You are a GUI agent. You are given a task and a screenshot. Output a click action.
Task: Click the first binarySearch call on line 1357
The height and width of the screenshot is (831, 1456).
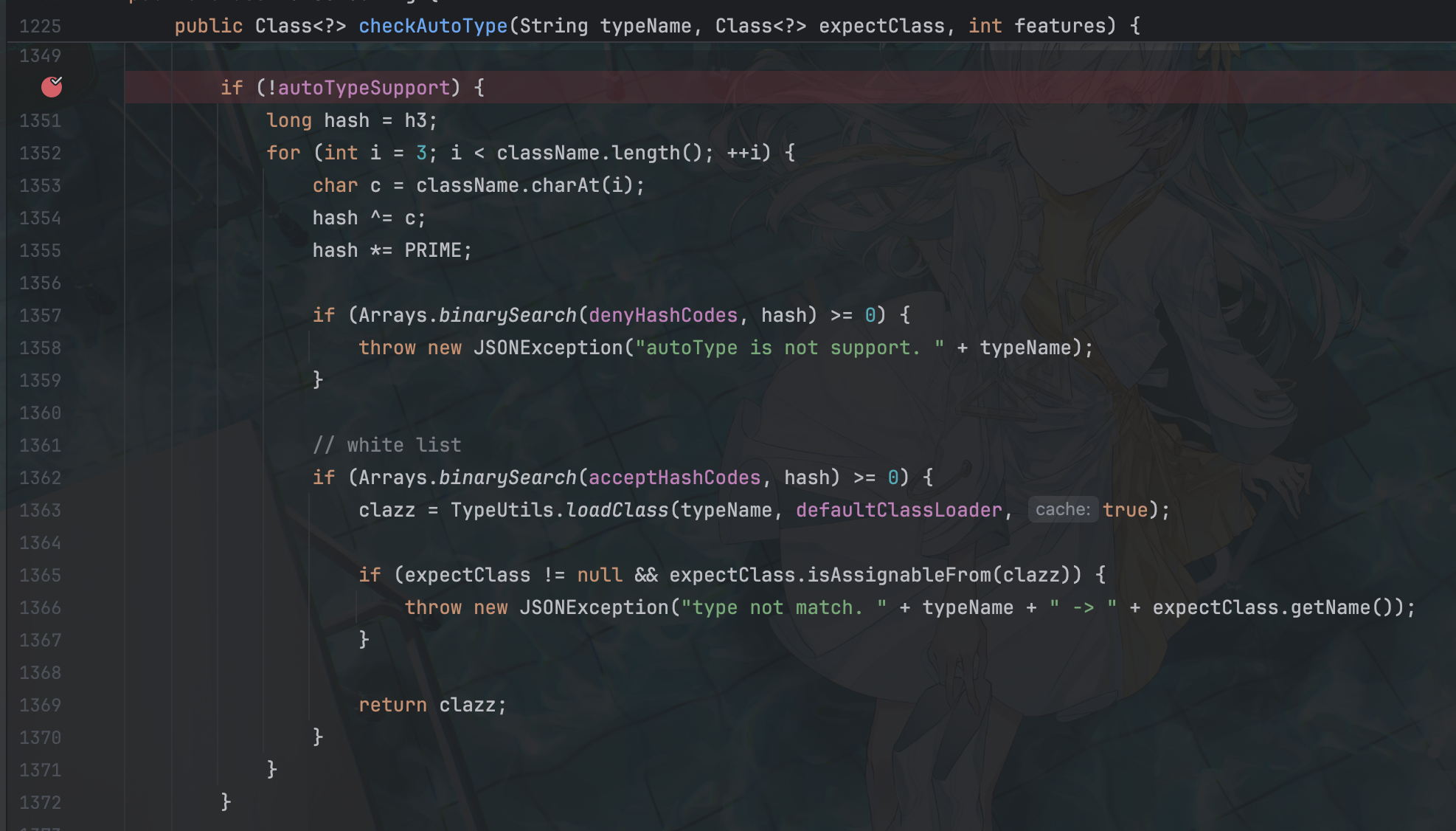point(507,315)
